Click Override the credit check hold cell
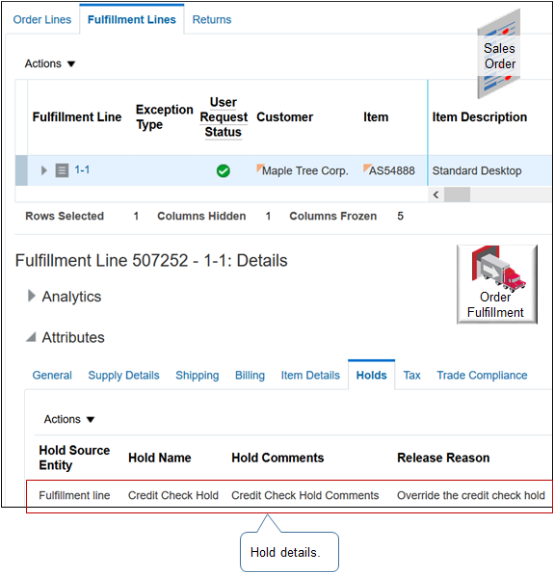The width and height of the screenshot is (554, 573). [471, 495]
